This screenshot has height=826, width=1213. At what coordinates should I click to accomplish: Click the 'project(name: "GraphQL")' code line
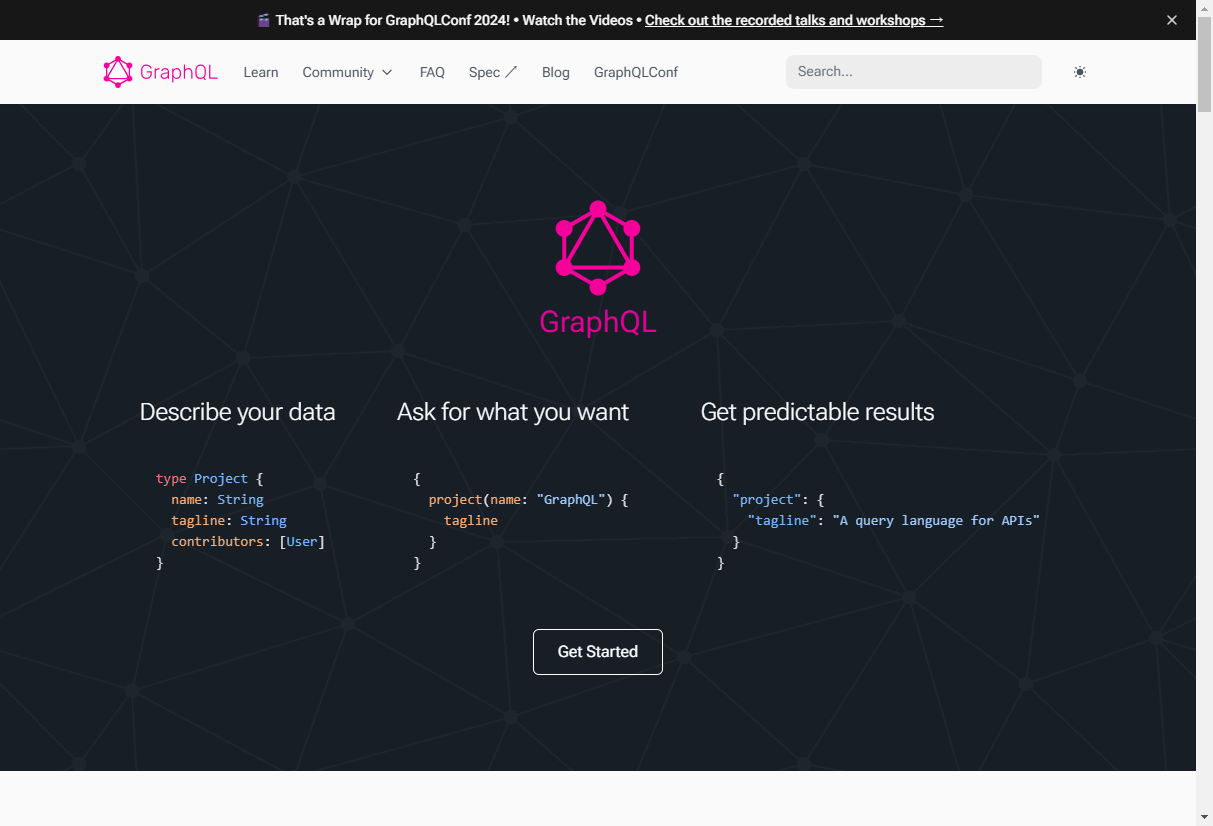click(x=528, y=500)
